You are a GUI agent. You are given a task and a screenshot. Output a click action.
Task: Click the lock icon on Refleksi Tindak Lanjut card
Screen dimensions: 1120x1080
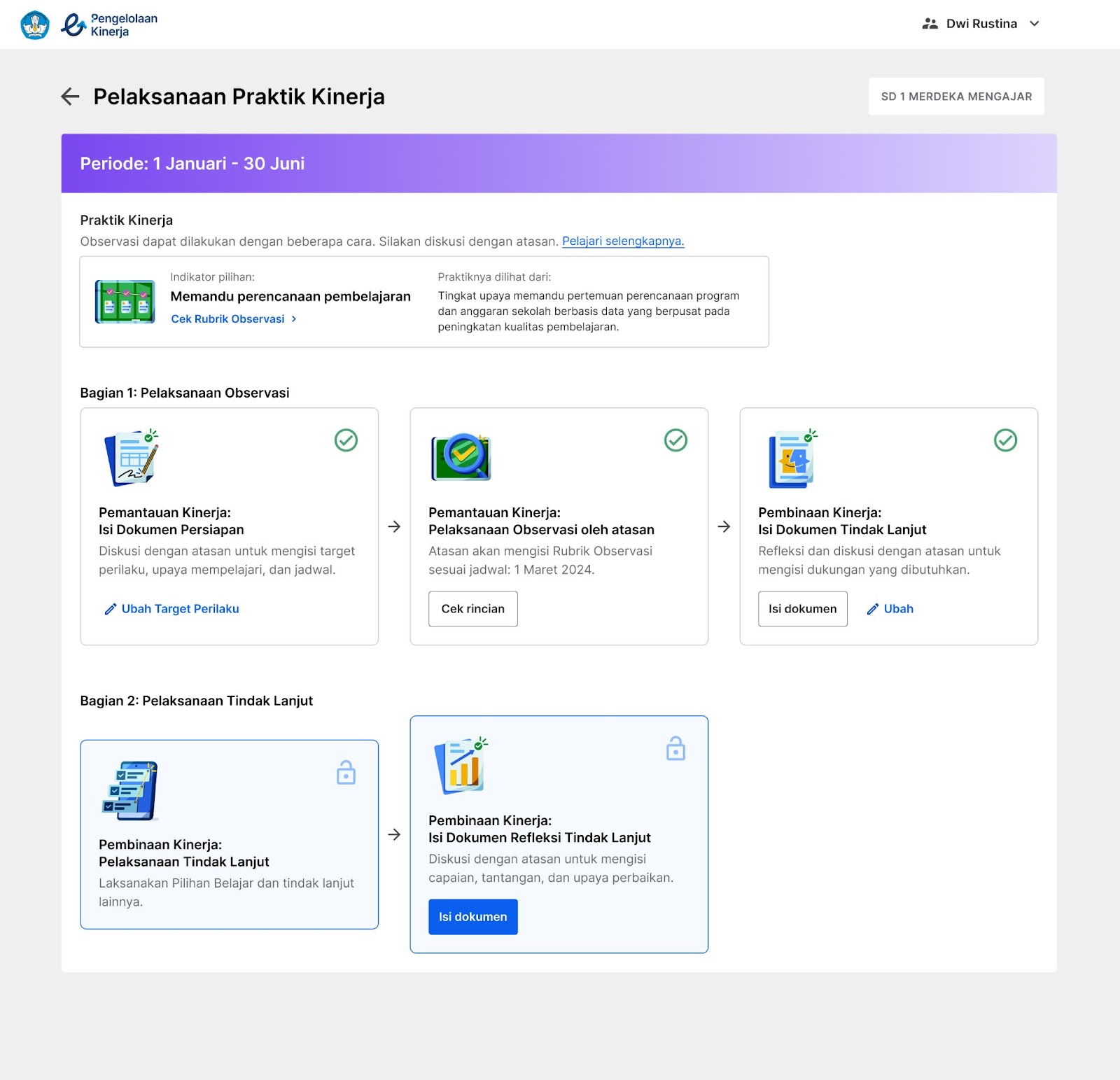[675, 748]
